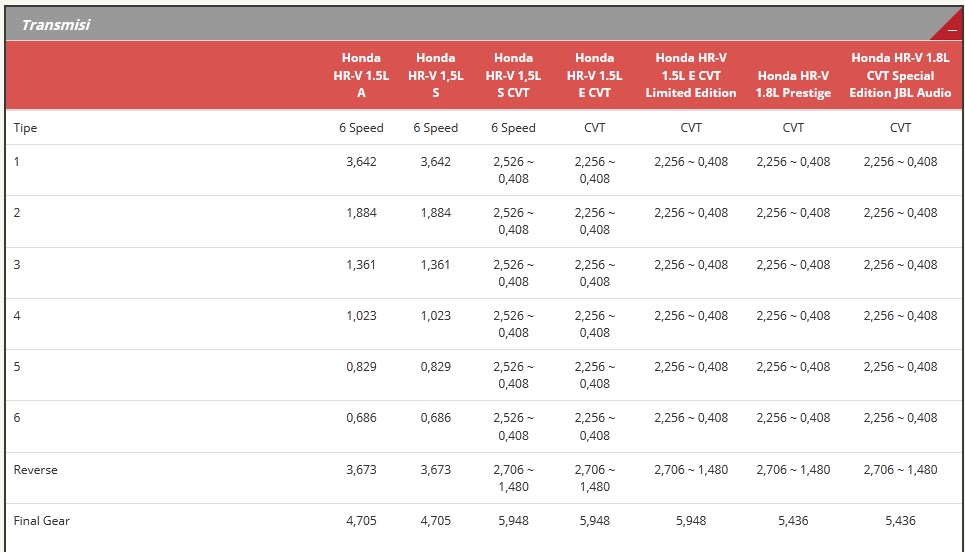Viewport: 965px width, 552px height.
Task: Click 2,706 ~ 1,480 Reverse in JBL Audio column
Action: 900,470
